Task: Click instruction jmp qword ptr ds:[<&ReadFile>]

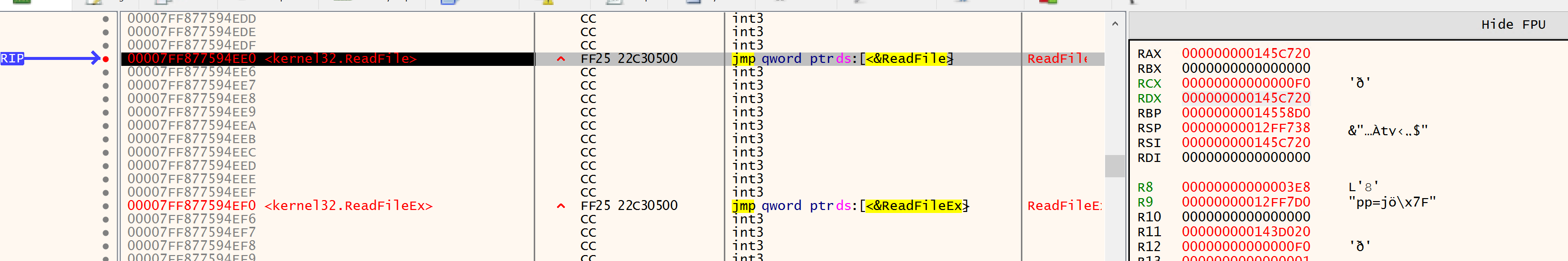Action: (843, 59)
